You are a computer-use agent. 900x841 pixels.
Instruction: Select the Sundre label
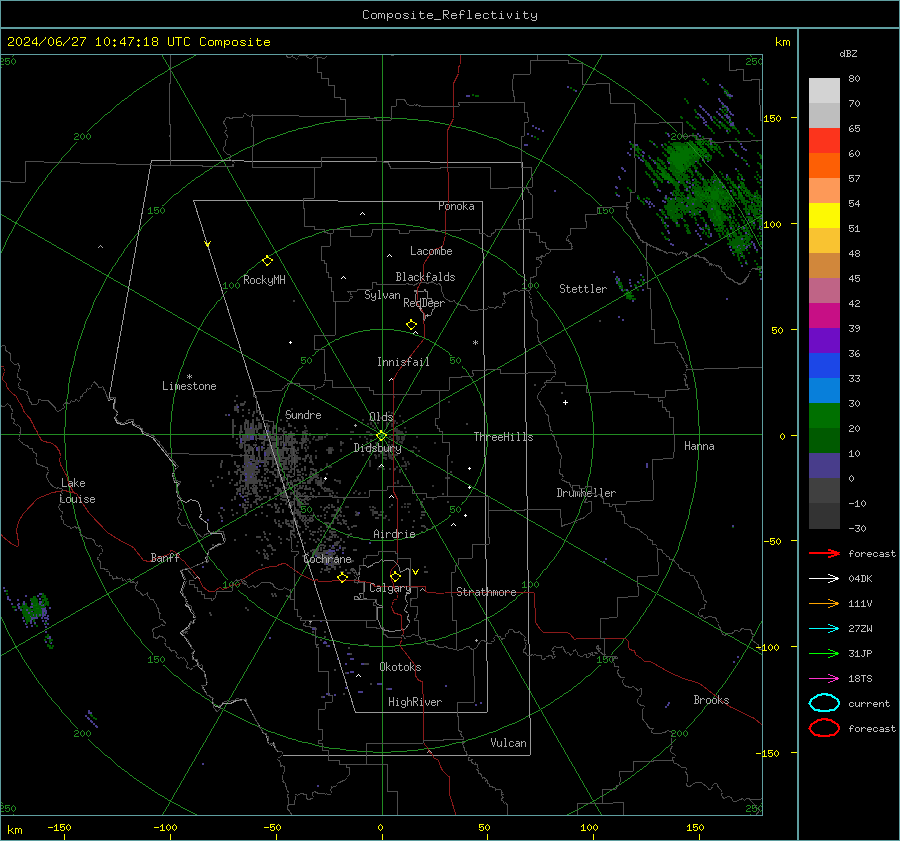point(303,414)
